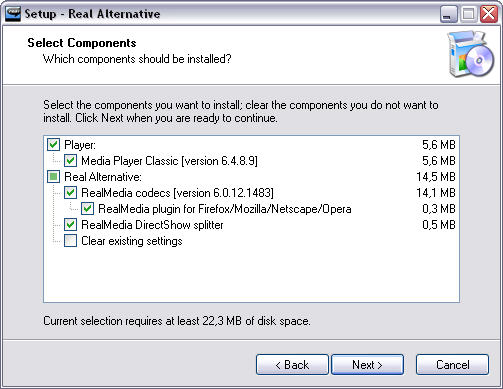The width and height of the screenshot is (503, 389).
Task: Select the 'Real Alternative:' row label
Action: point(103,177)
